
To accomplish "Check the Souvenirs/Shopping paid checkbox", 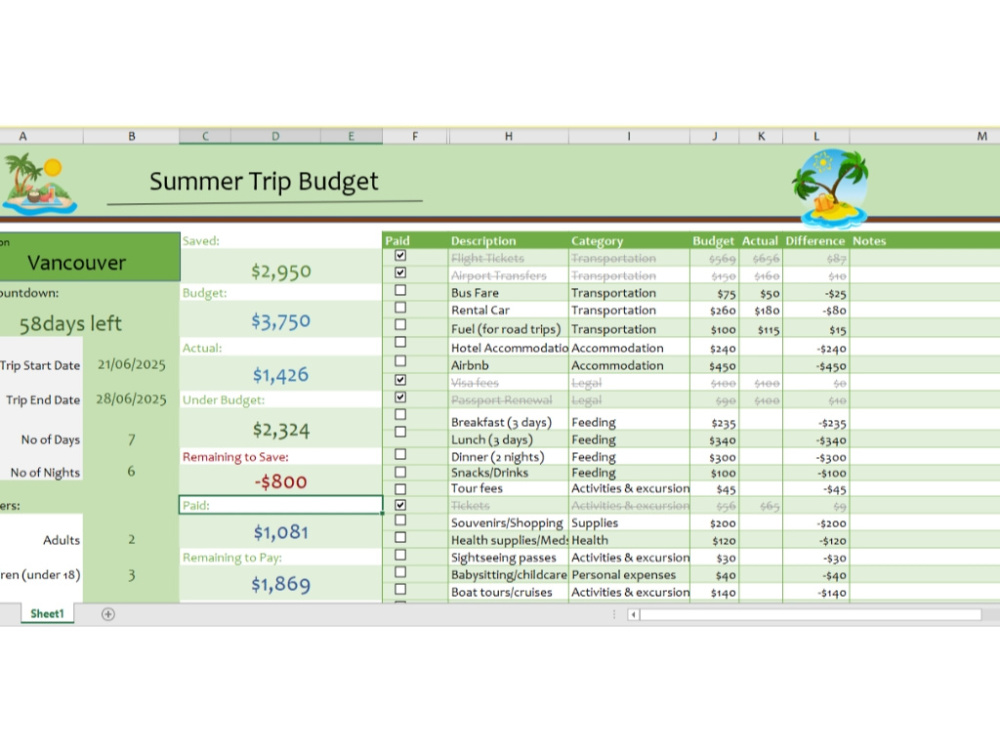I will (x=401, y=520).
